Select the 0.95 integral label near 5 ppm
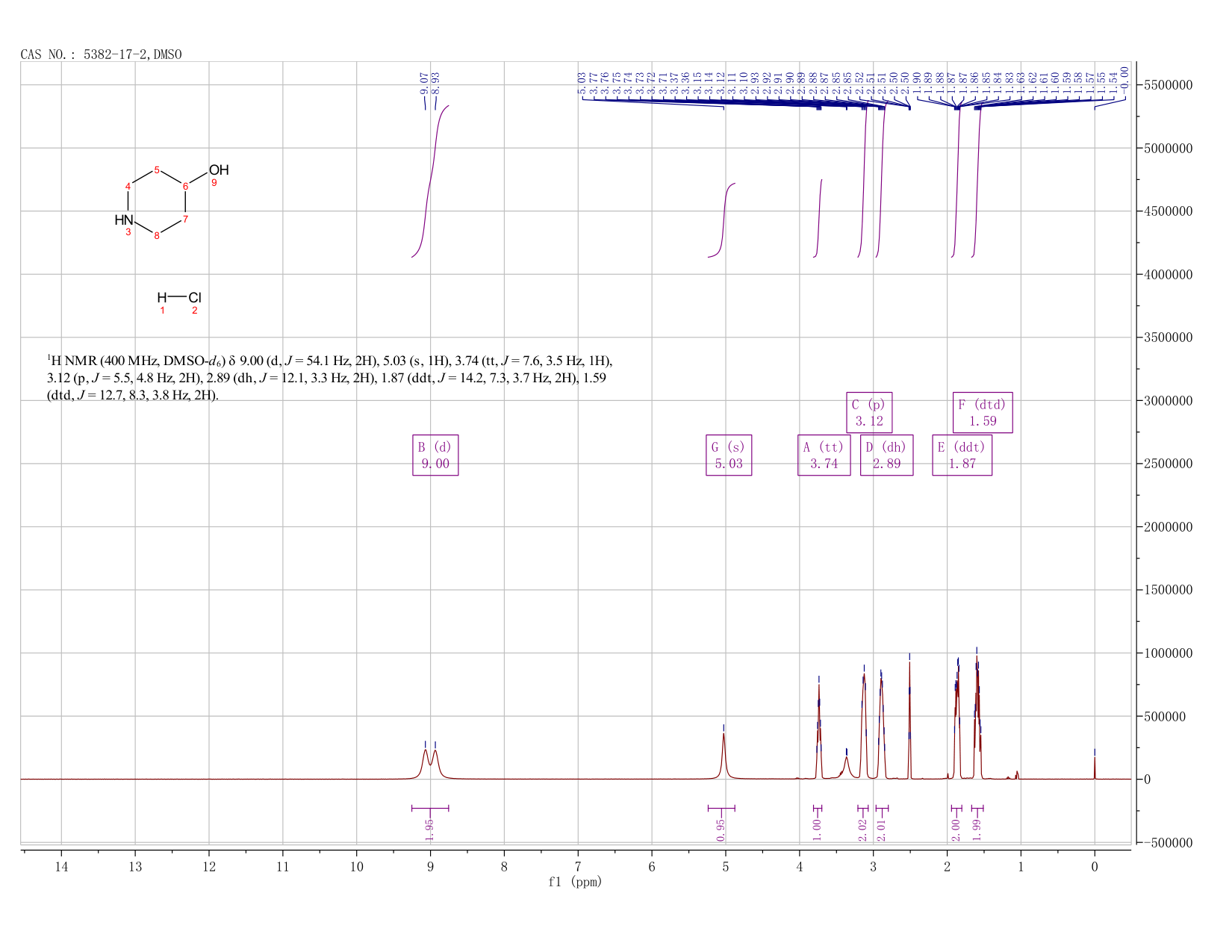Viewport: 1232px width, 952px height. click(x=721, y=830)
